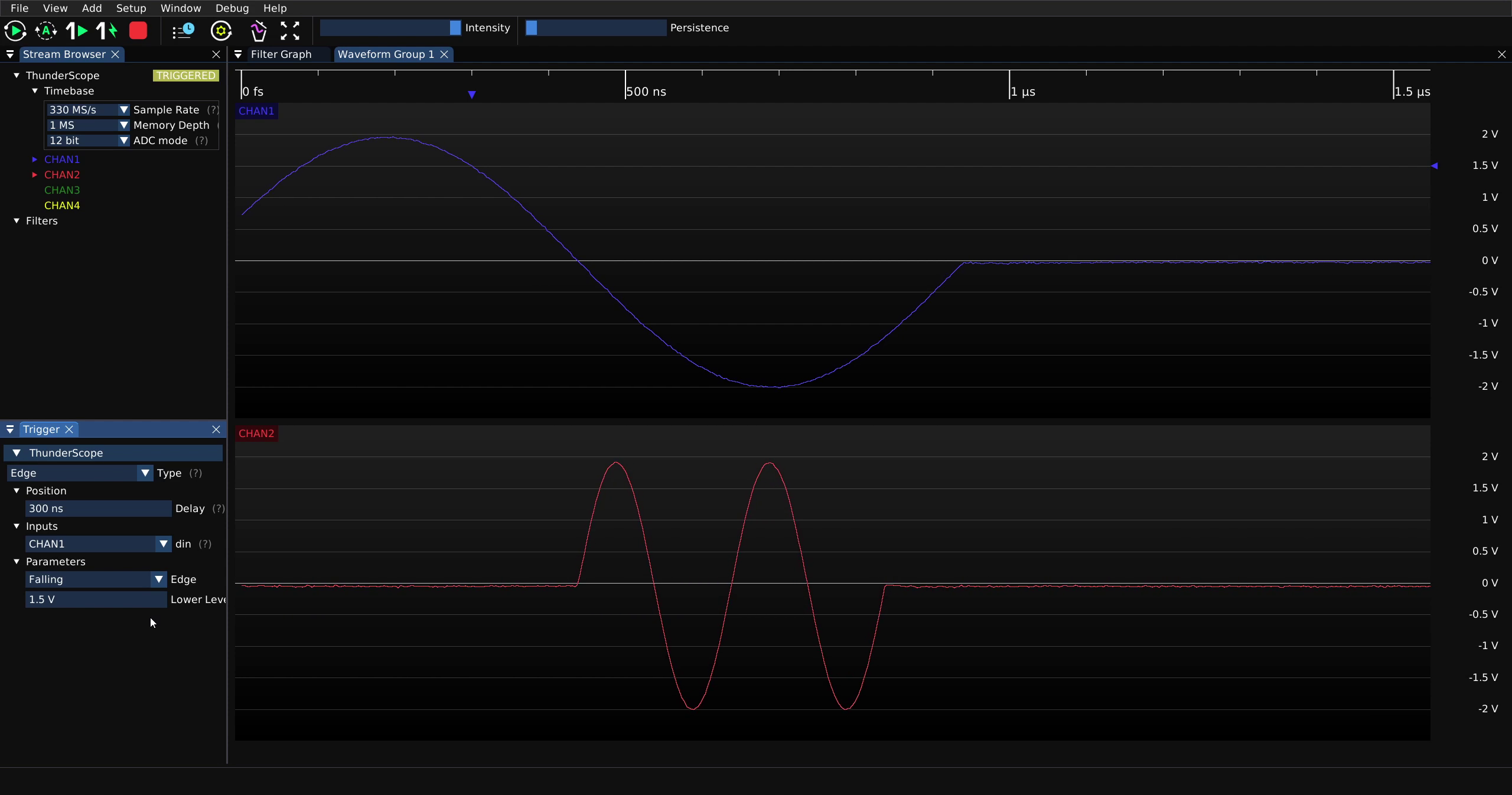Click the yellow gear refresh settings icon

click(x=221, y=31)
